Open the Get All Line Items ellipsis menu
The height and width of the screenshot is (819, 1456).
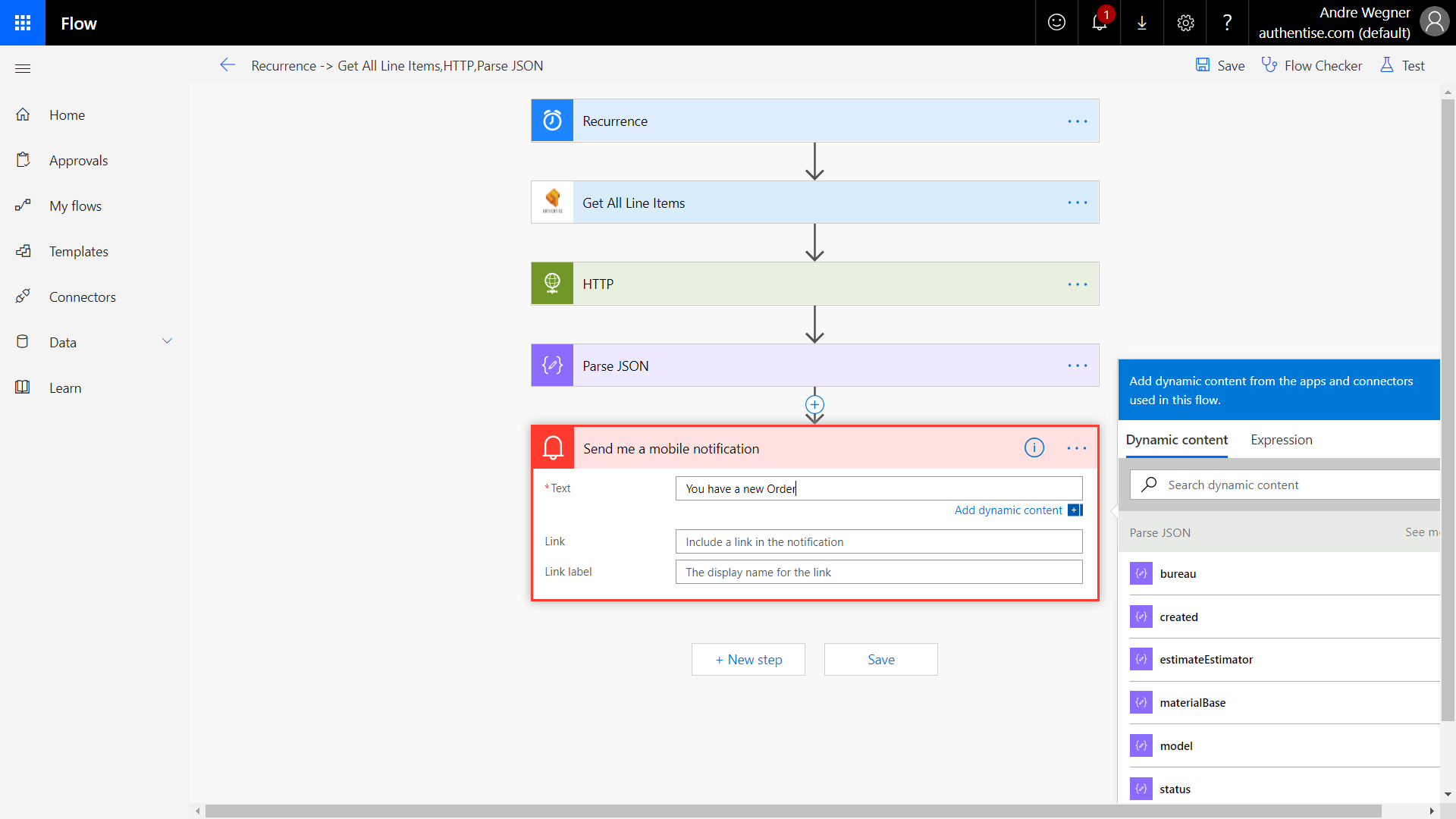click(1078, 202)
